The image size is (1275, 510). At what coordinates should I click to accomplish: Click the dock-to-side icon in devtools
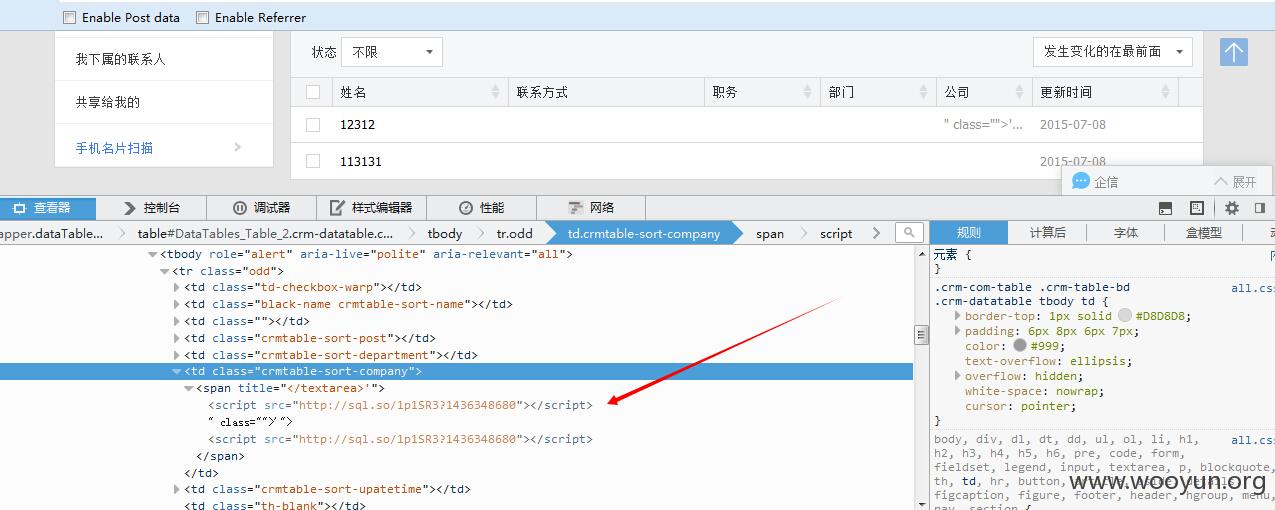click(1260, 208)
